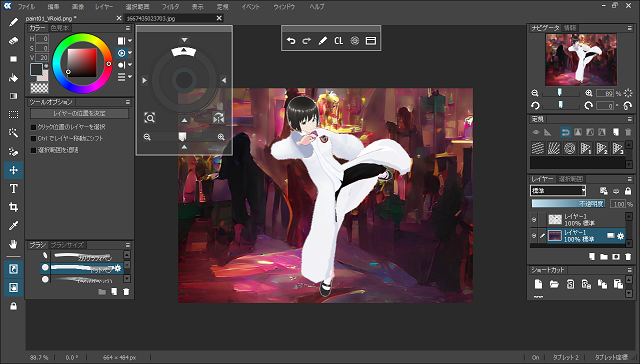Open the フィルタ menu
The width and height of the screenshot is (640, 364).
tap(170, 7)
